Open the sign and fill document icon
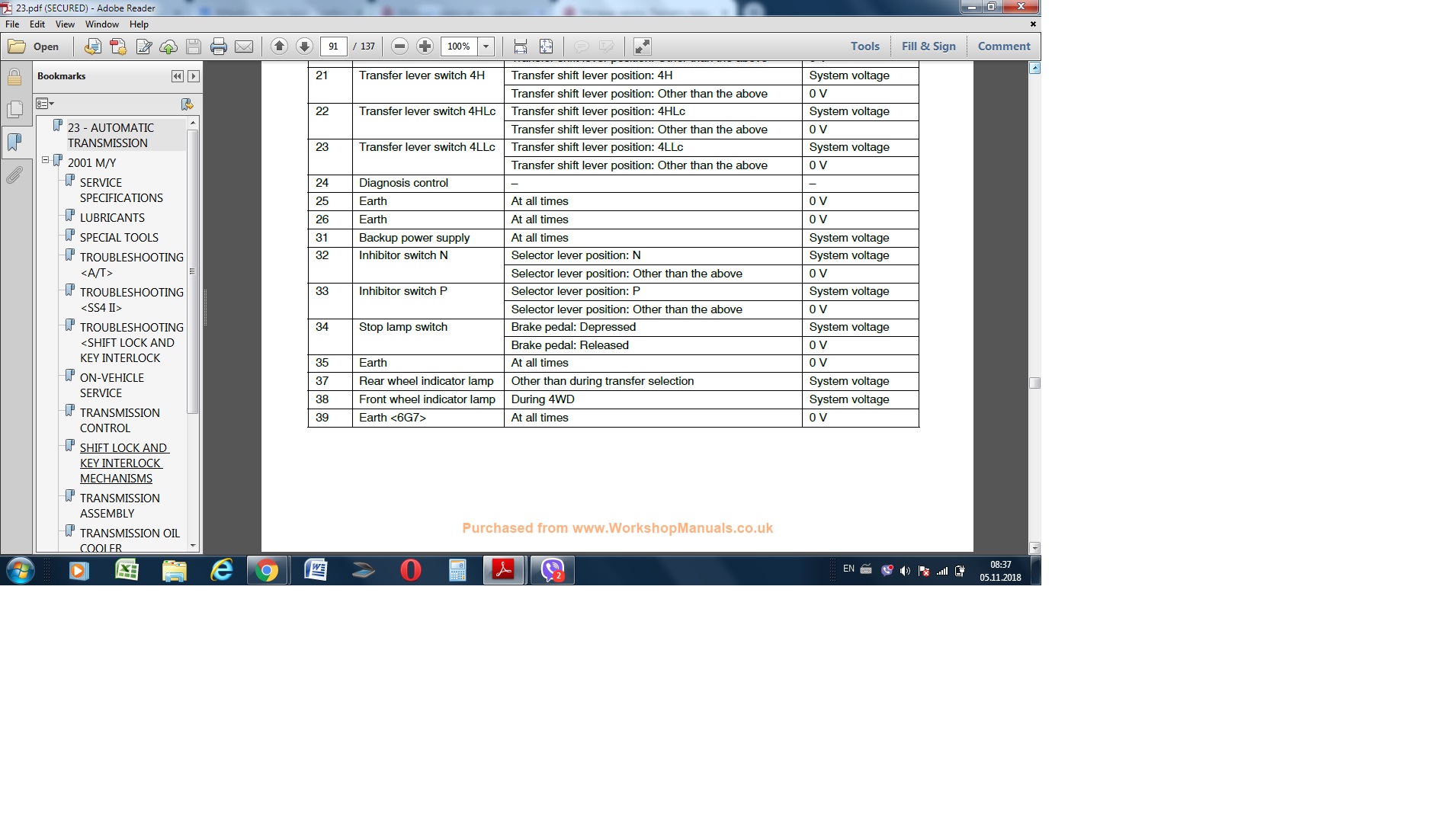This screenshot has width=1456, height=814. click(143, 46)
